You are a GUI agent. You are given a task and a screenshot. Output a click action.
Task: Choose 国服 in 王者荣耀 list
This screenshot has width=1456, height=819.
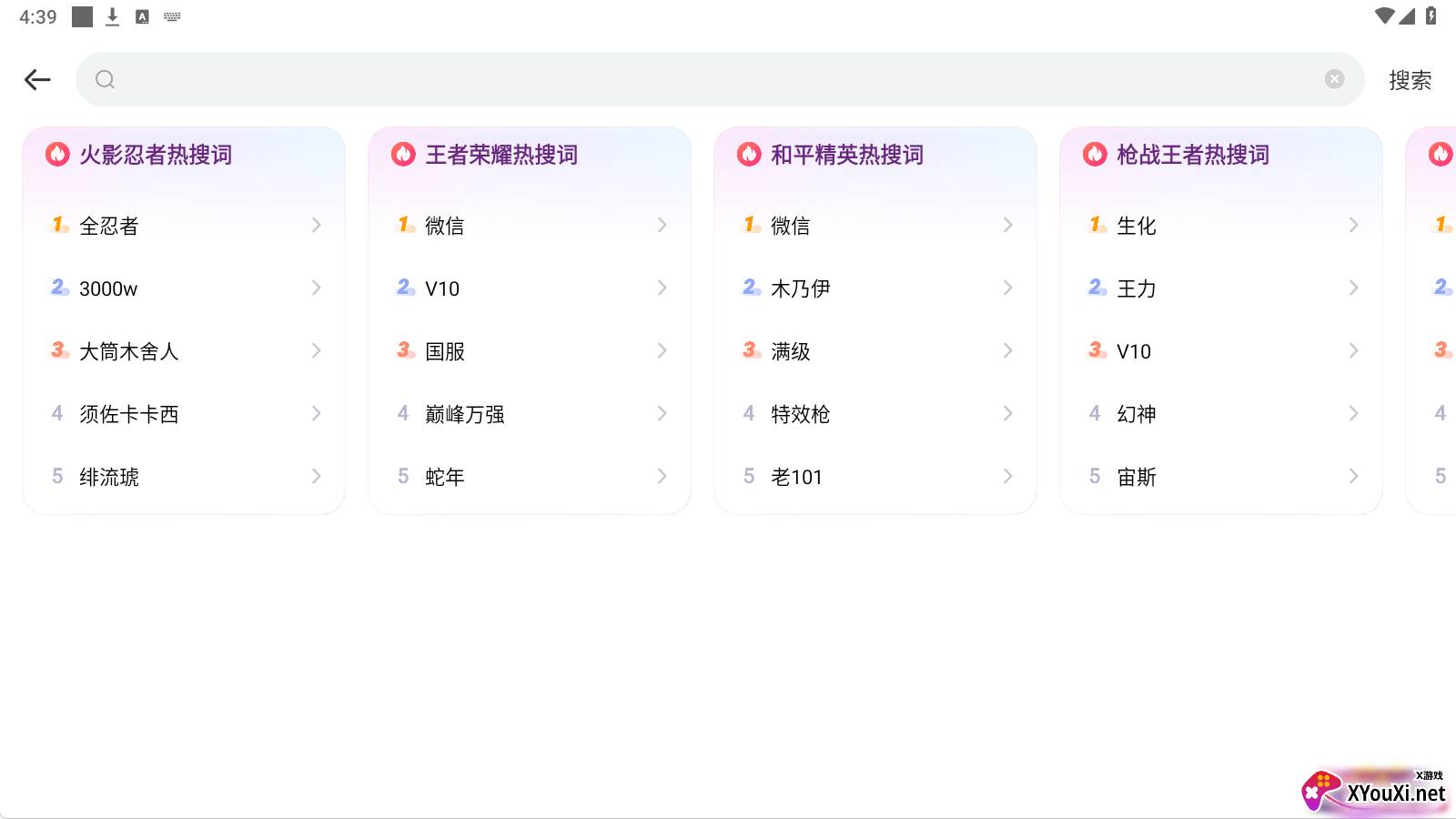(x=445, y=351)
